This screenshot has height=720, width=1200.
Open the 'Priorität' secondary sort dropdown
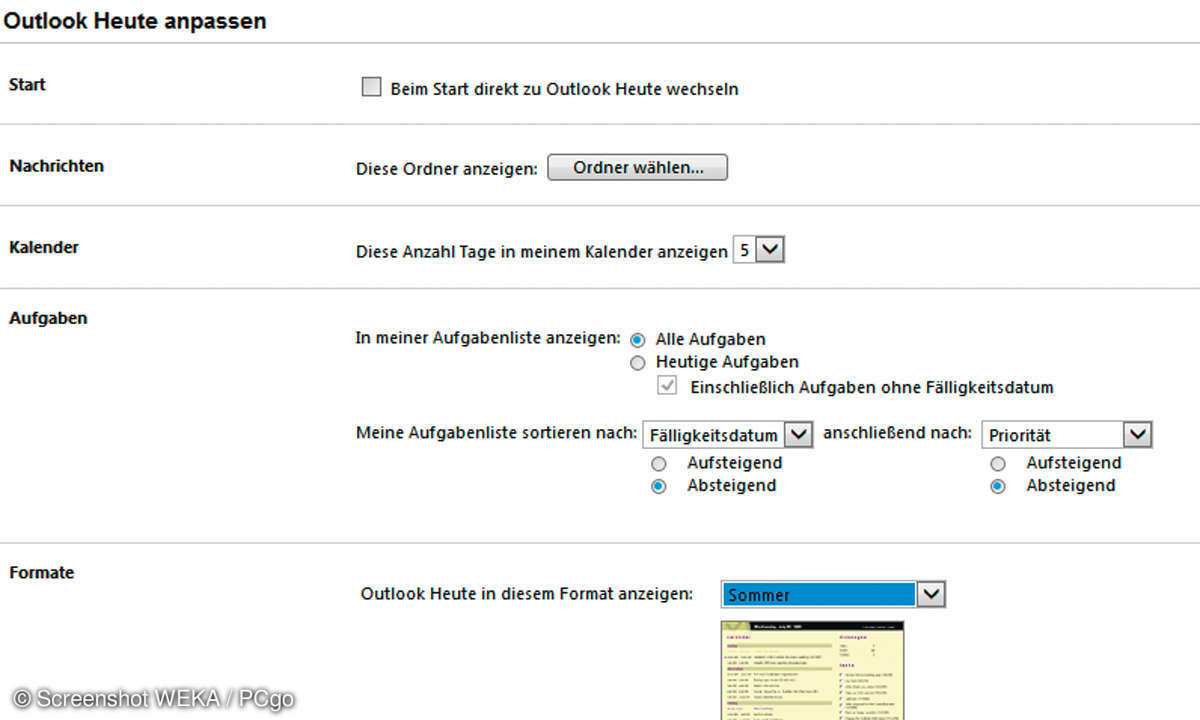1067,435
